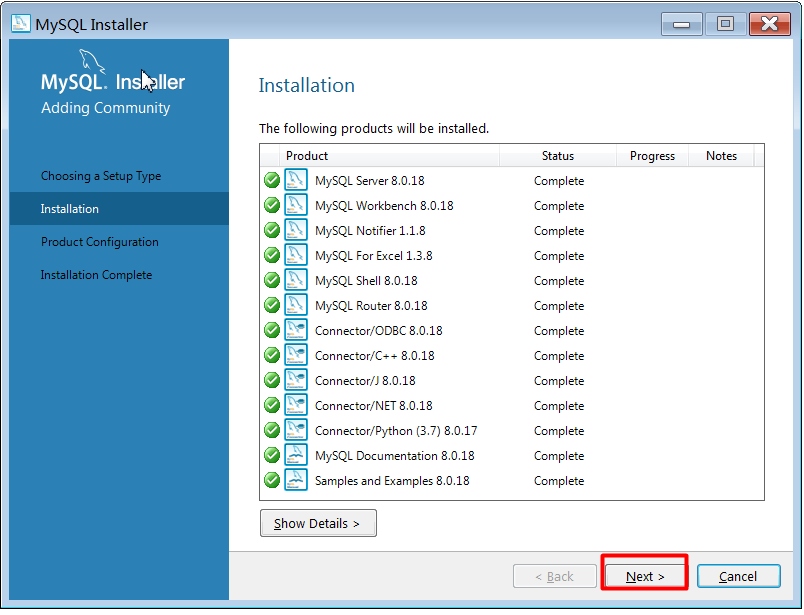Click green checkmark beside MySQL For Excel

272,255
